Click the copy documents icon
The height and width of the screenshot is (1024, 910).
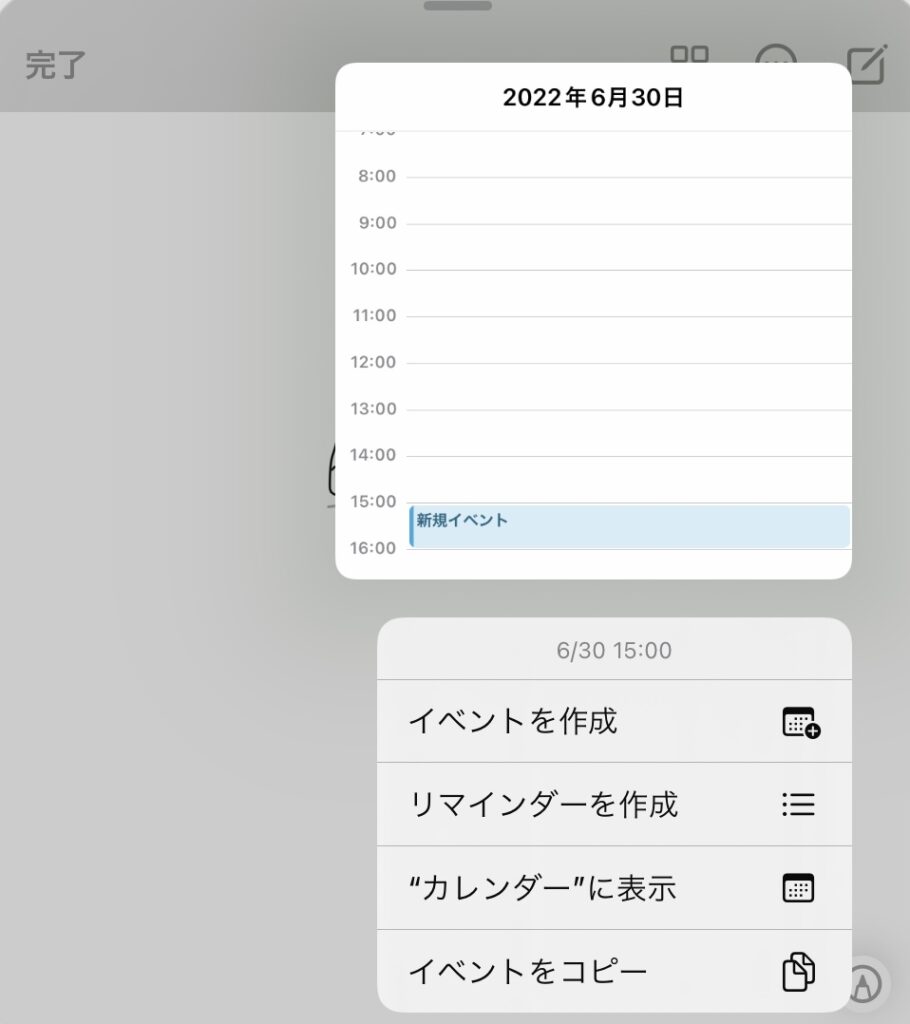(798, 972)
